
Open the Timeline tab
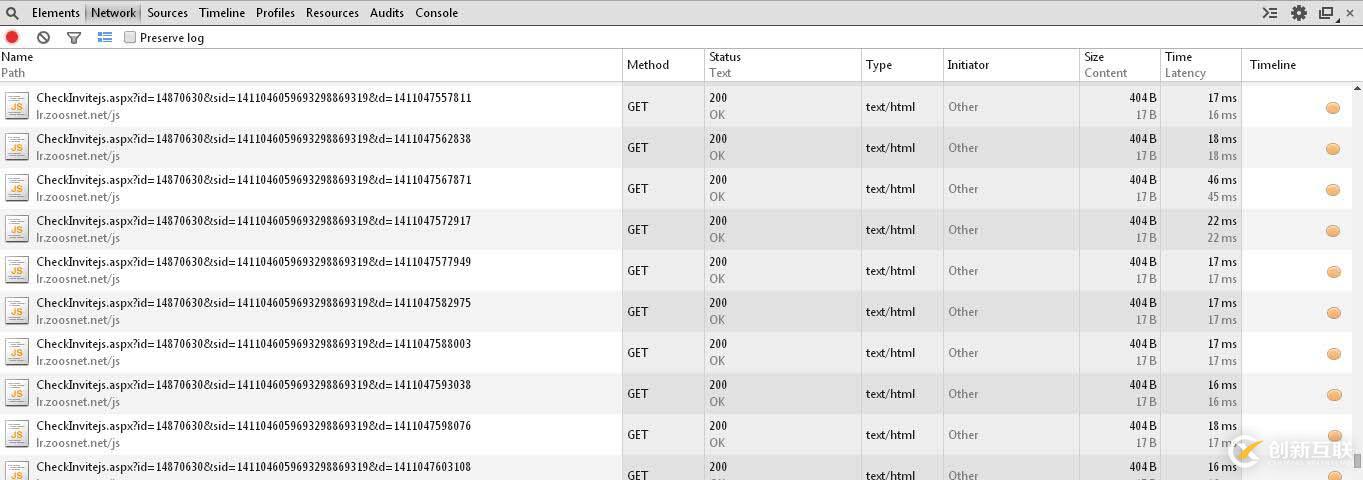tap(222, 13)
